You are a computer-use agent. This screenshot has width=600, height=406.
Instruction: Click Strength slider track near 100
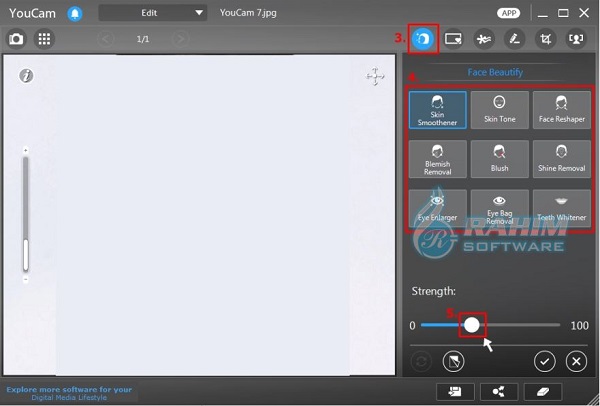click(555, 325)
